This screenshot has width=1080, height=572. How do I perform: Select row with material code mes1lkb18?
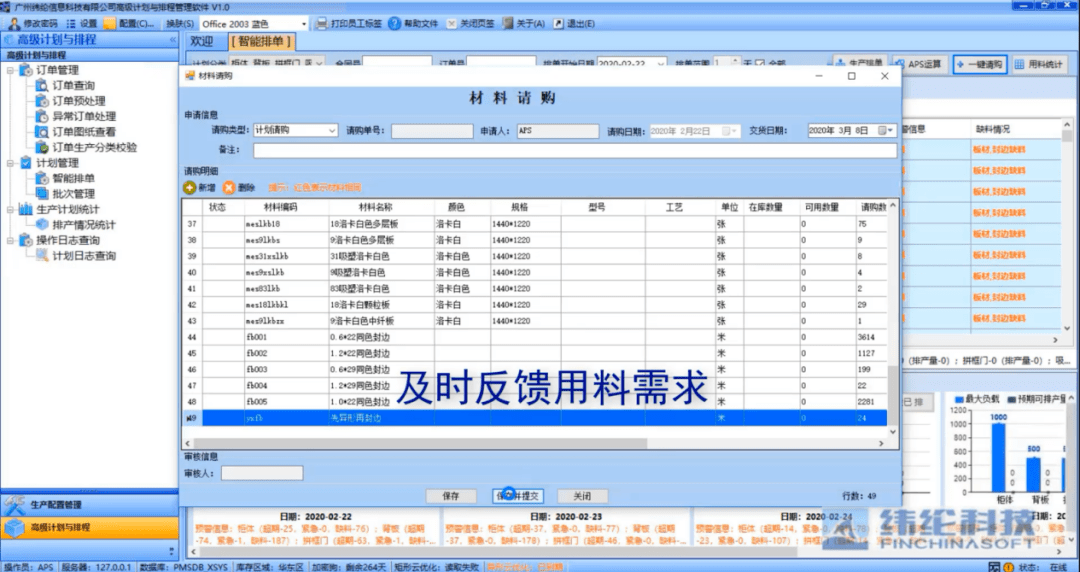(534, 224)
